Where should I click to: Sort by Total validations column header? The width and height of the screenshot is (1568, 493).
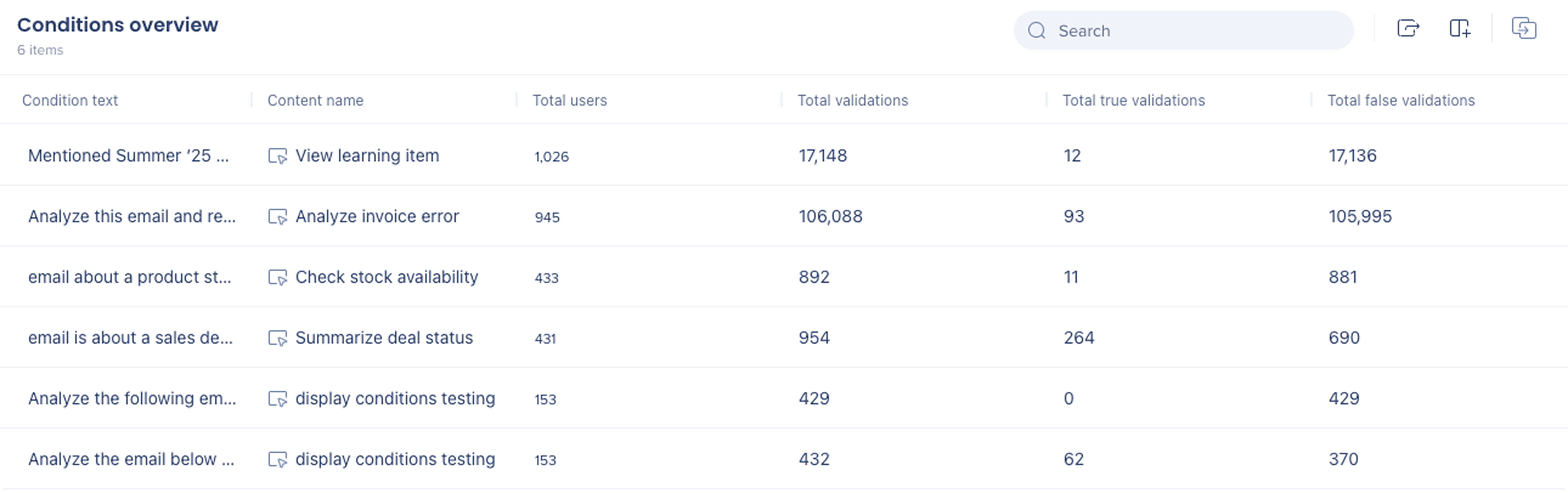(853, 100)
